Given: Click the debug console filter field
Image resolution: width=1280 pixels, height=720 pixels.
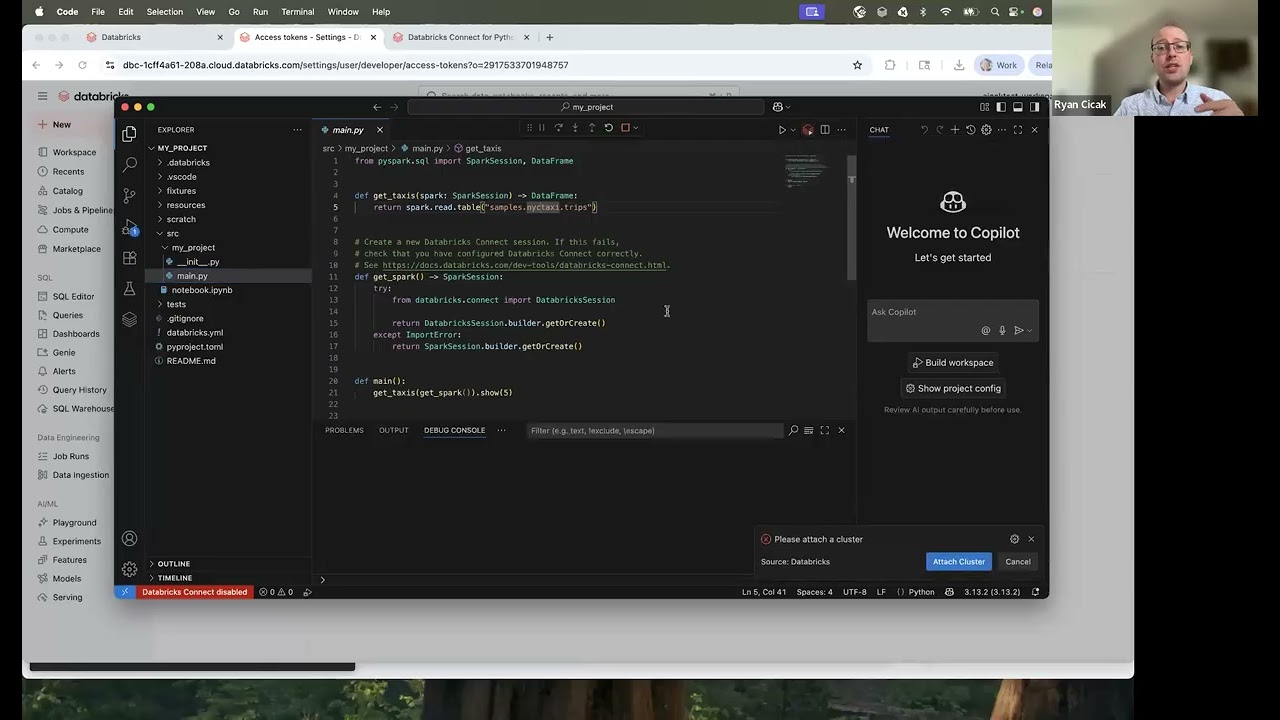Looking at the screenshot, I should (655, 431).
